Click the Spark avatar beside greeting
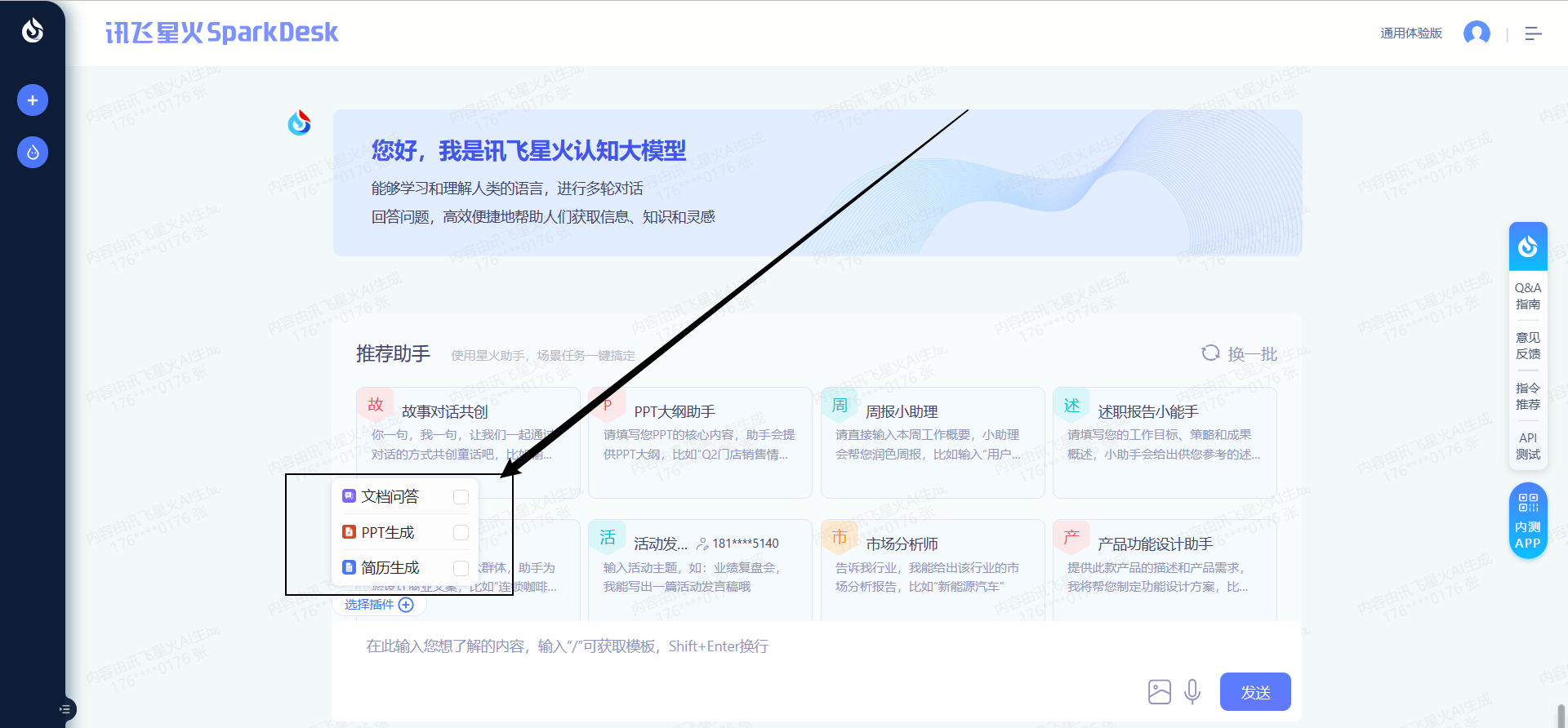The height and width of the screenshot is (728, 1568). click(300, 123)
